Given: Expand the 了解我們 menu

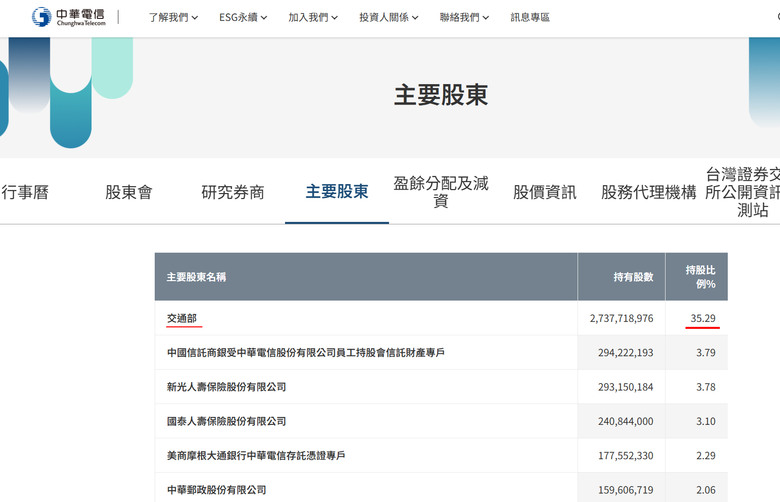Looking at the screenshot, I should click(x=173, y=17).
